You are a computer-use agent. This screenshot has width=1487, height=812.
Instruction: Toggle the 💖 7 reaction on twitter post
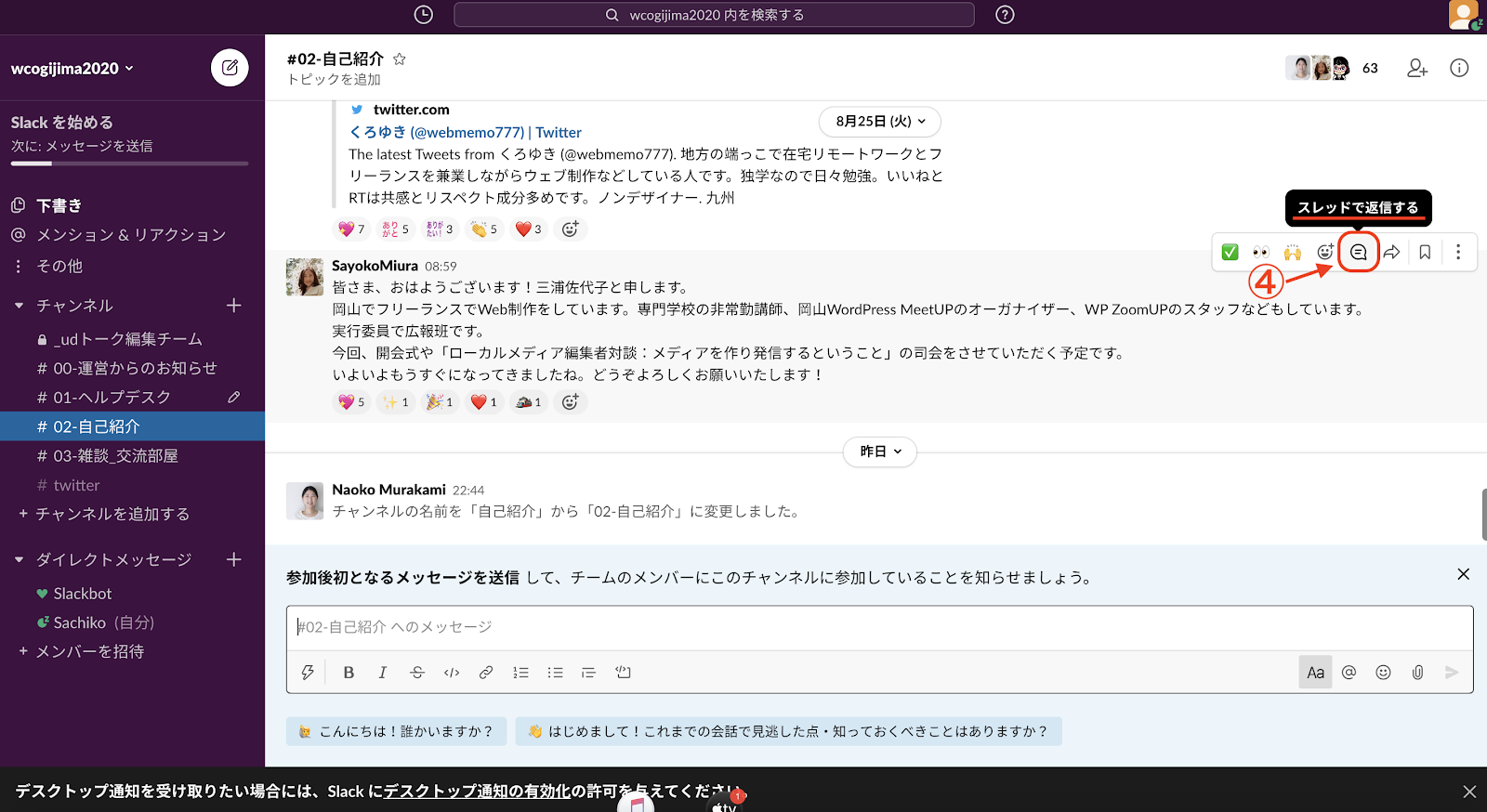(351, 229)
